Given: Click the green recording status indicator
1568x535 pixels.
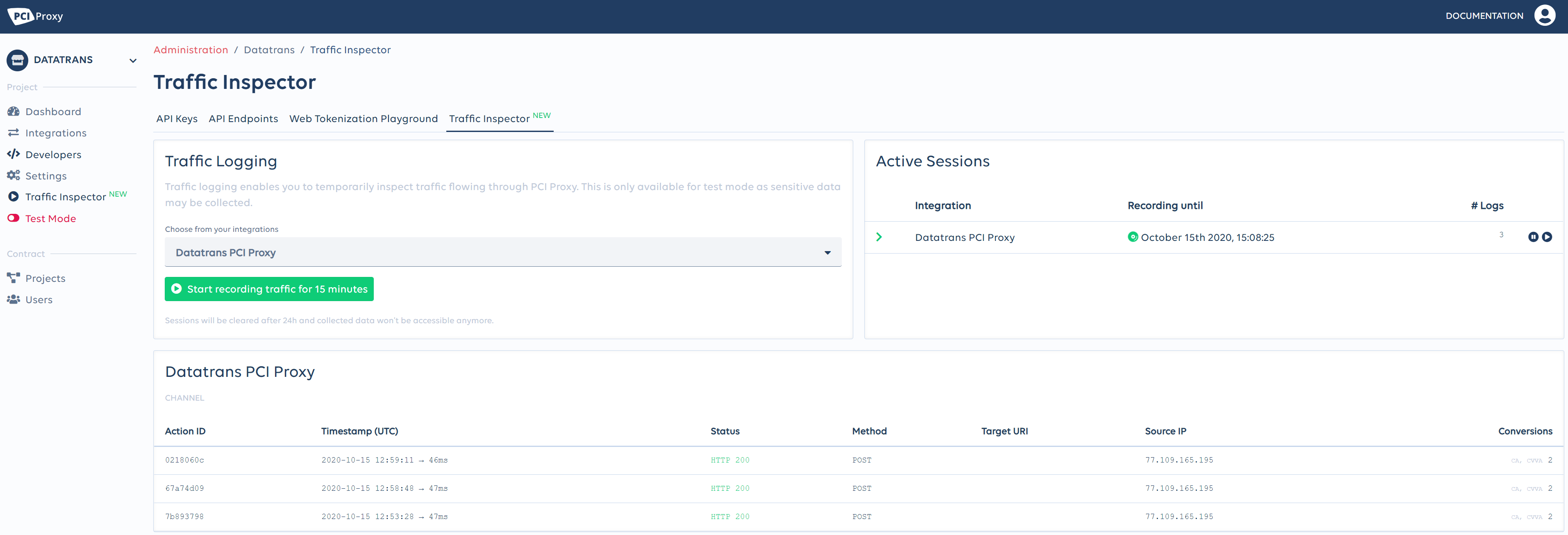Looking at the screenshot, I should tap(1132, 237).
